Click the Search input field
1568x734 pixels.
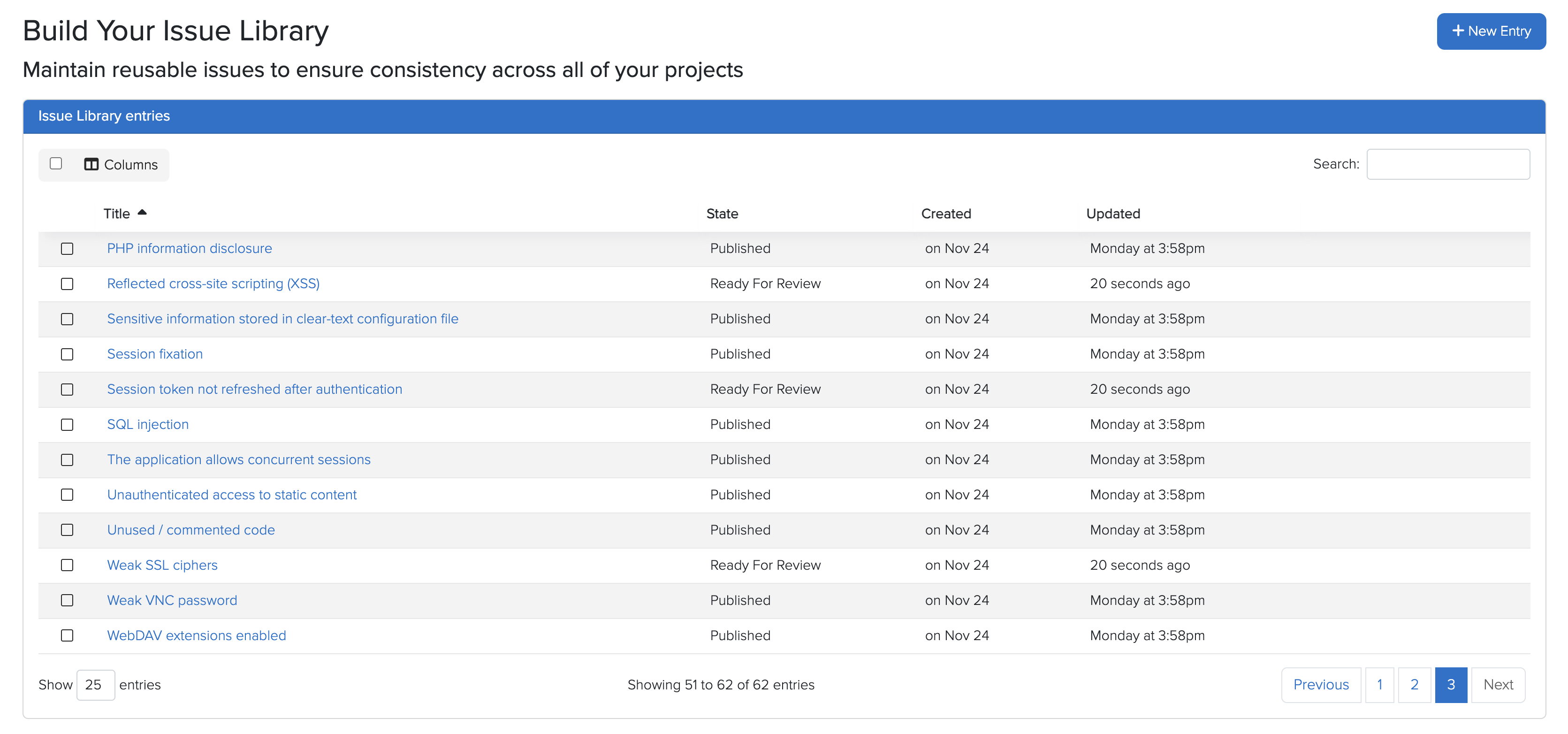tap(1448, 164)
